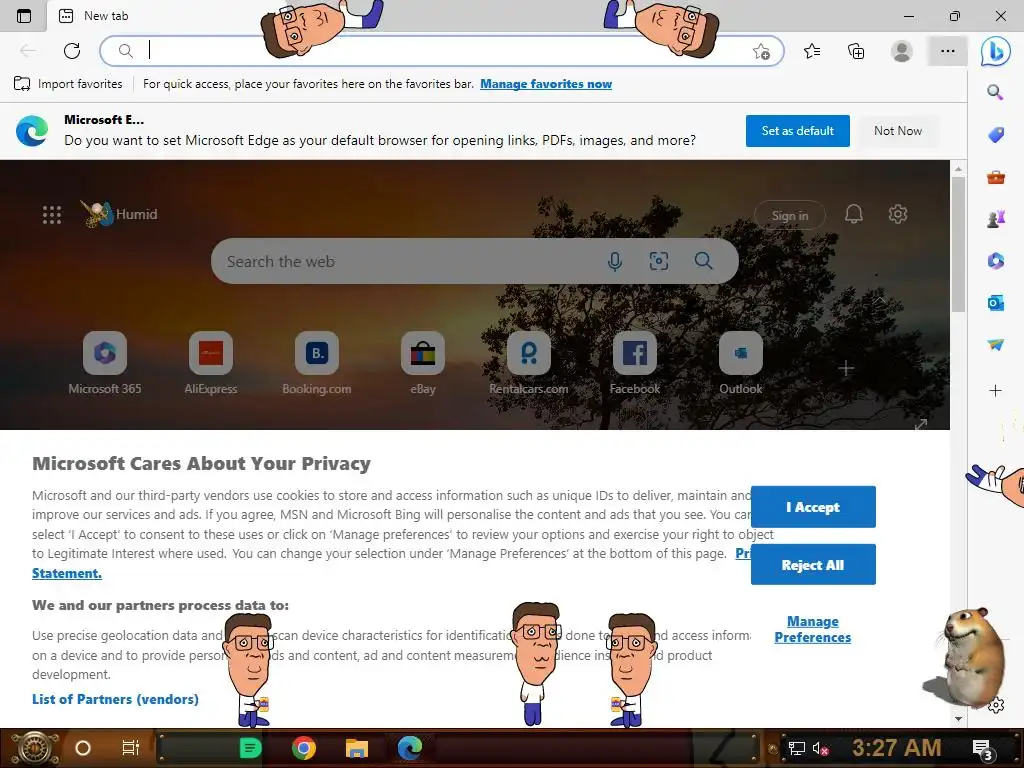Click the magnifier search icon in web search
Viewport: 1024px width, 768px height.
[x=703, y=261]
